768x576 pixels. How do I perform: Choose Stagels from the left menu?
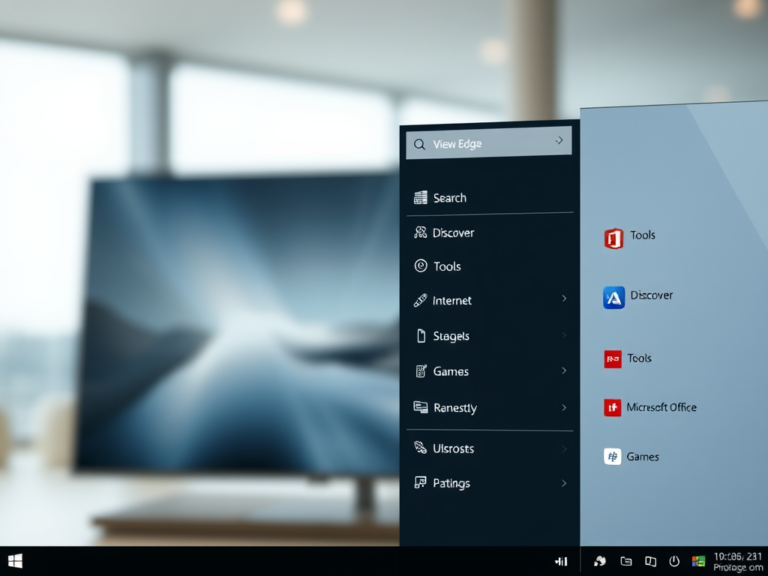pyautogui.click(x=450, y=336)
